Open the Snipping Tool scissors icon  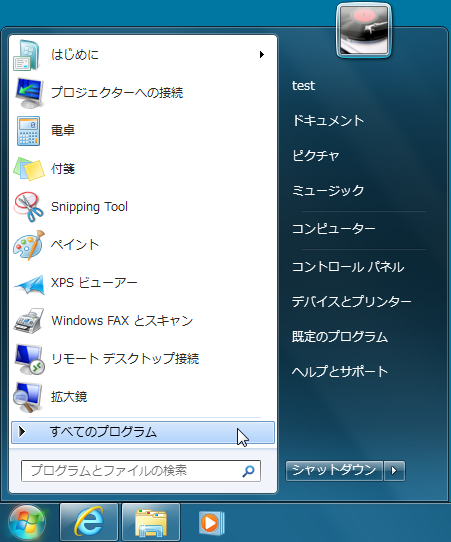[x=28, y=207]
